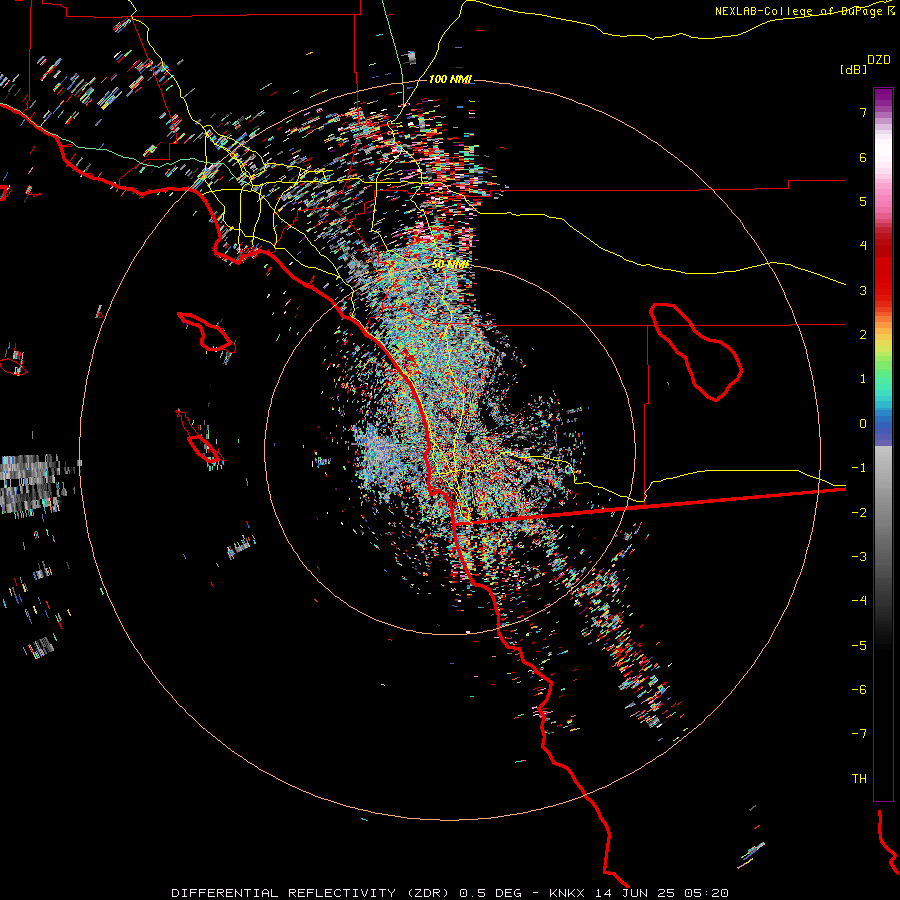
Task: Select the 7 value on color scale
Action: pos(863,112)
